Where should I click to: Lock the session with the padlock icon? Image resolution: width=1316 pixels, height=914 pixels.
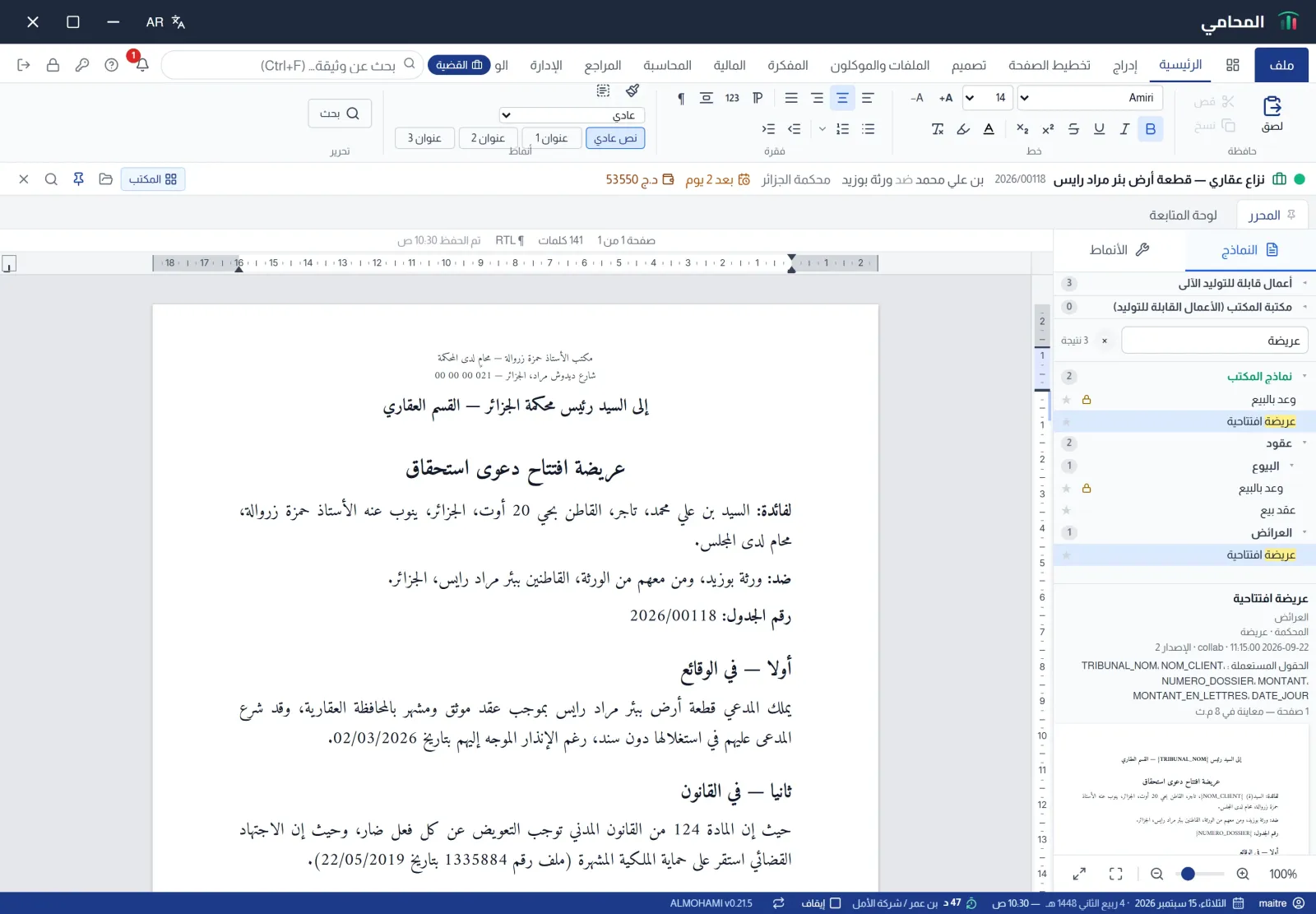pyautogui.click(x=53, y=65)
